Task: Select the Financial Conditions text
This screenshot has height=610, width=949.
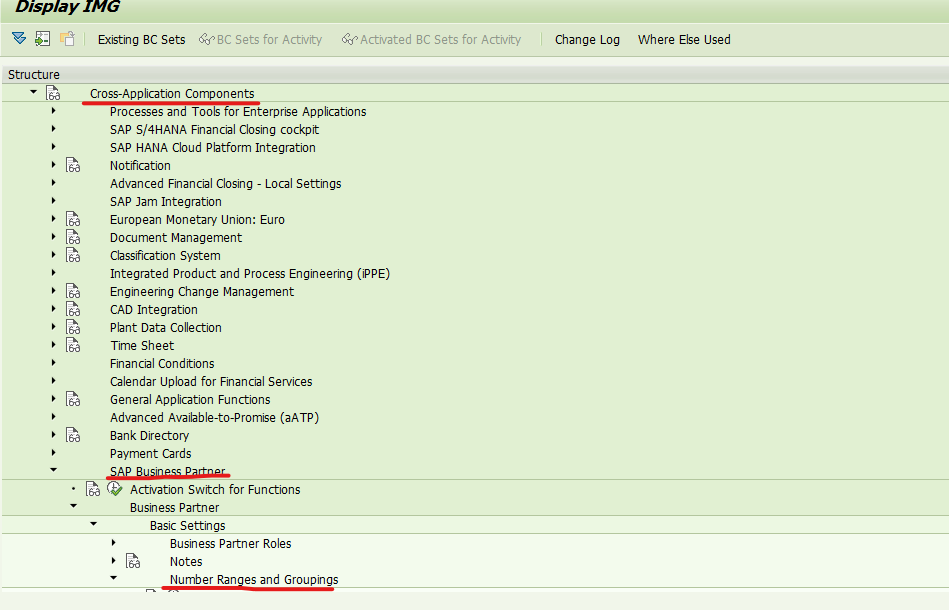Action: point(162,363)
